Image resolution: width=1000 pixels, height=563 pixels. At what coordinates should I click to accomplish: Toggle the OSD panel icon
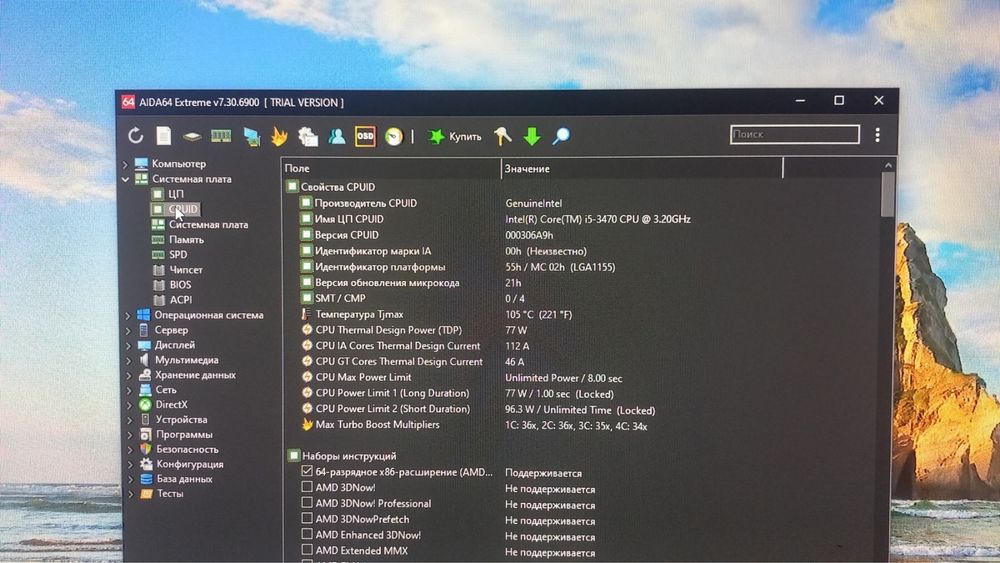[365, 136]
